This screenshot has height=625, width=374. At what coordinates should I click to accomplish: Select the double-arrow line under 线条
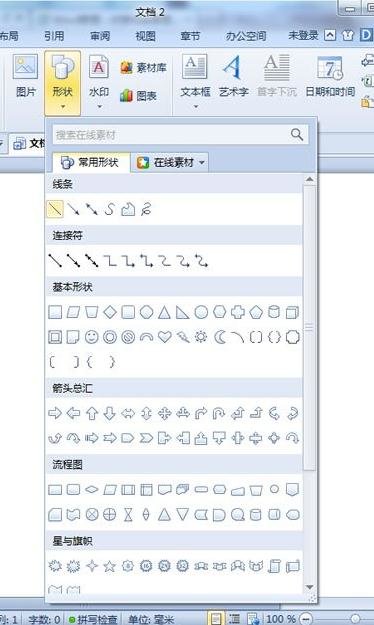pos(91,209)
